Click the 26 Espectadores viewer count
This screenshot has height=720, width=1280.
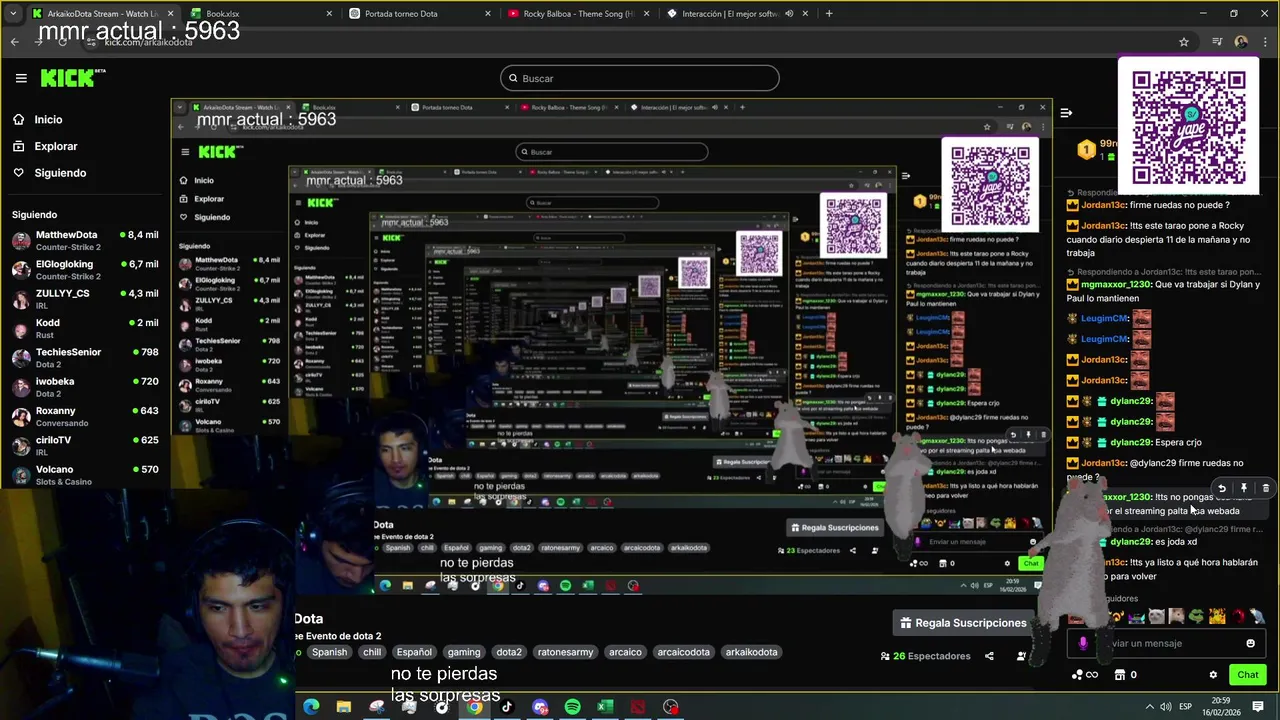(x=925, y=656)
